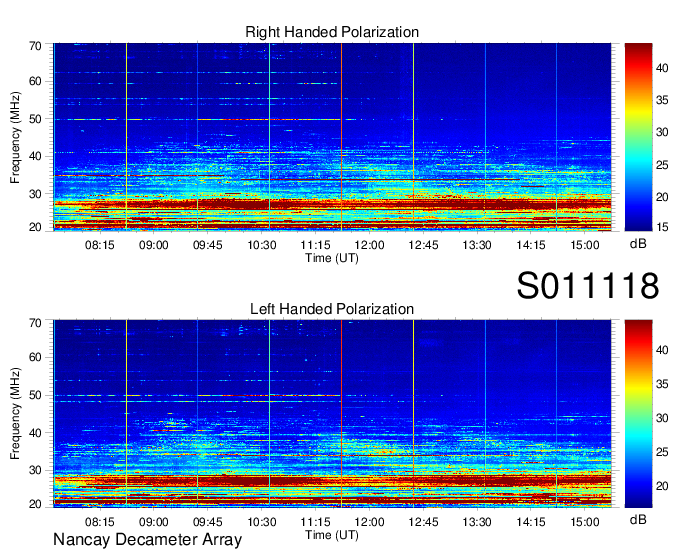Click the 14:15 tick label in bottom plot
Screen dimensions: 680x552
pyautogui.click(x=530, y=522)
